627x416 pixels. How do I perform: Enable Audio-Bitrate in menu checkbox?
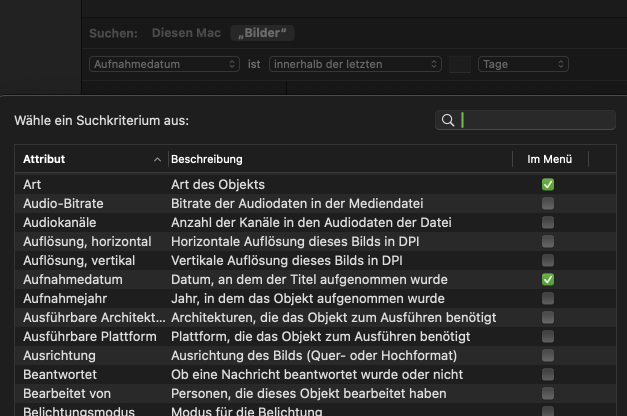[548, 204]
